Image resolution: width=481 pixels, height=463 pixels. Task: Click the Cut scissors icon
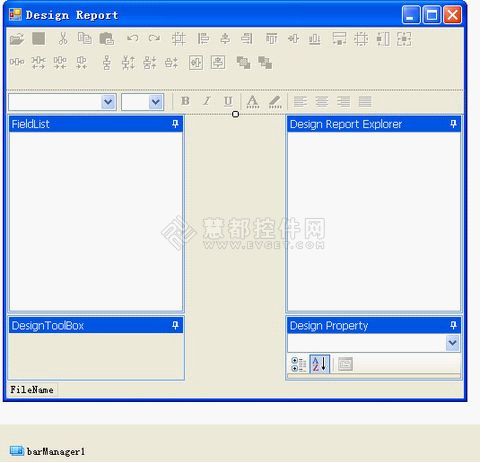pos(63,39)
